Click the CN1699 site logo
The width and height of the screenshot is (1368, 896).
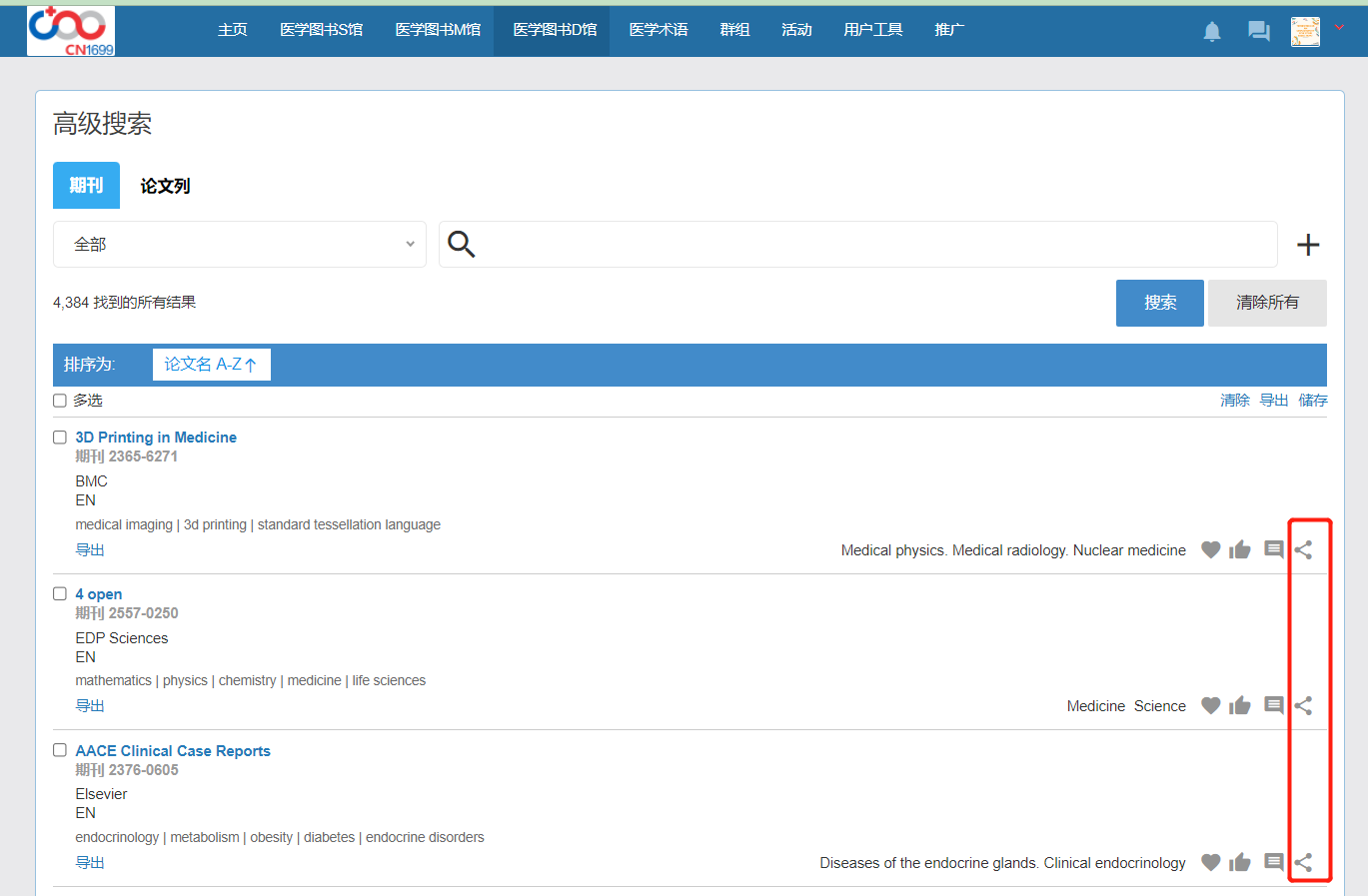[71, 30]
